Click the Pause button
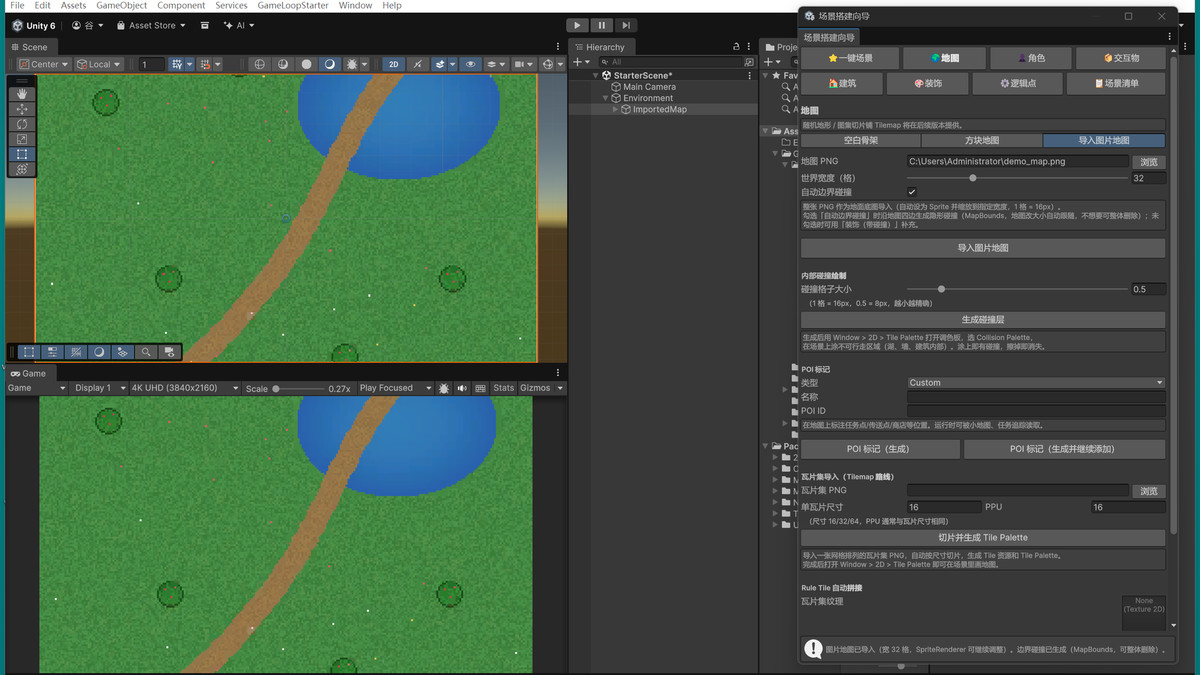 [x=601, y=25]
